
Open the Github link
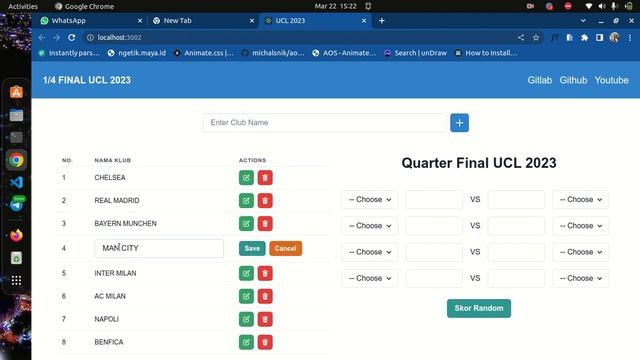coord(573,80)
